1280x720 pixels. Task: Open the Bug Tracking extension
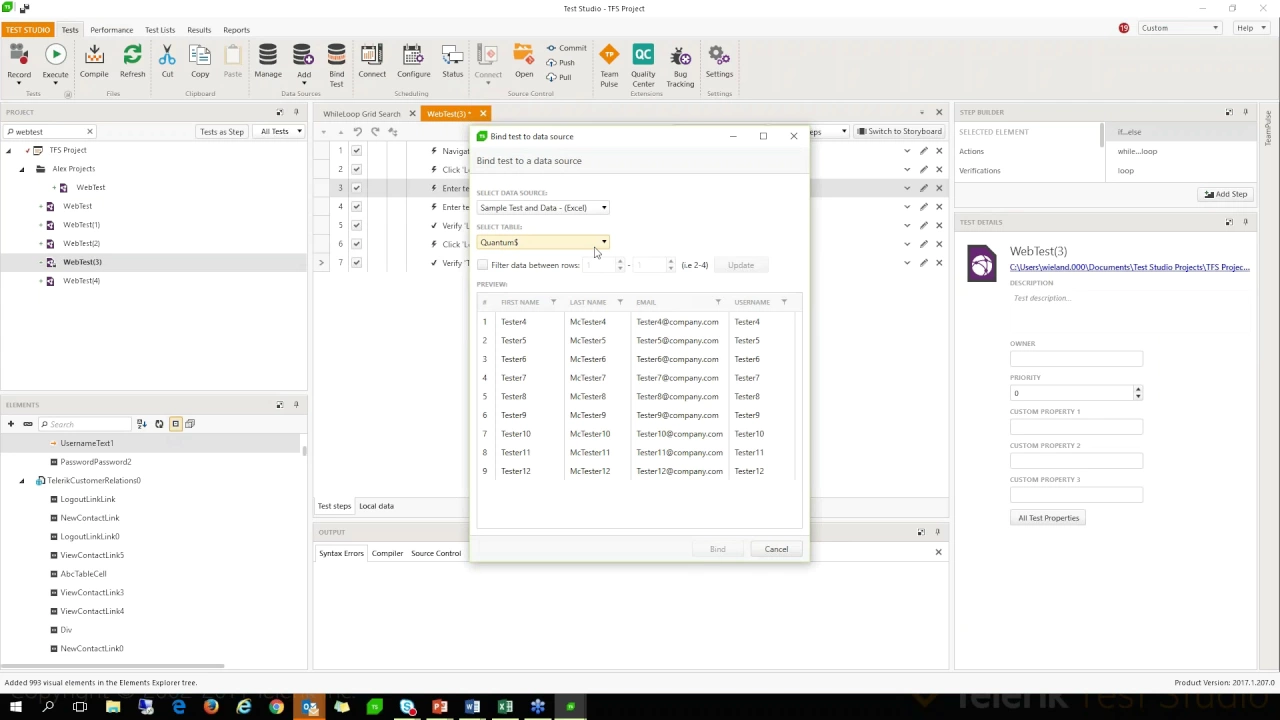coord(680,65)
